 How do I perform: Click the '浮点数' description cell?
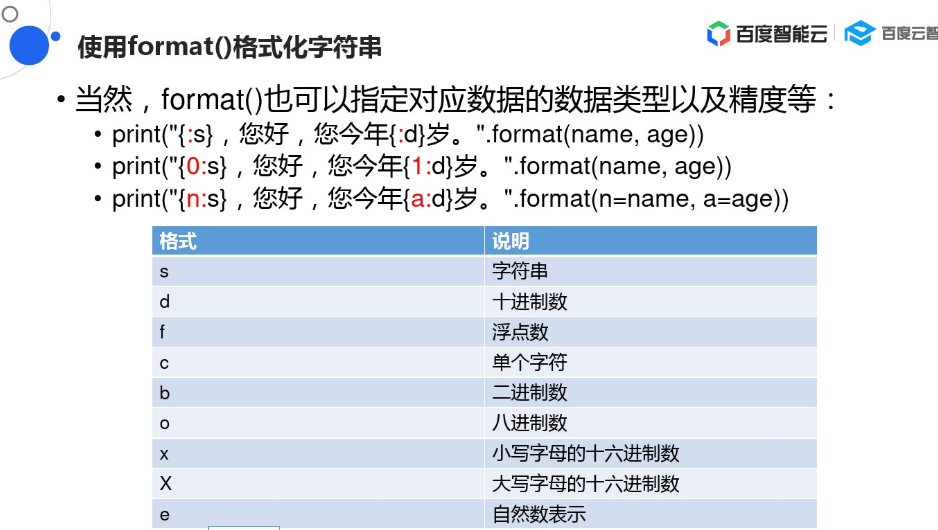pyautogui.click(x=650, y=332)
